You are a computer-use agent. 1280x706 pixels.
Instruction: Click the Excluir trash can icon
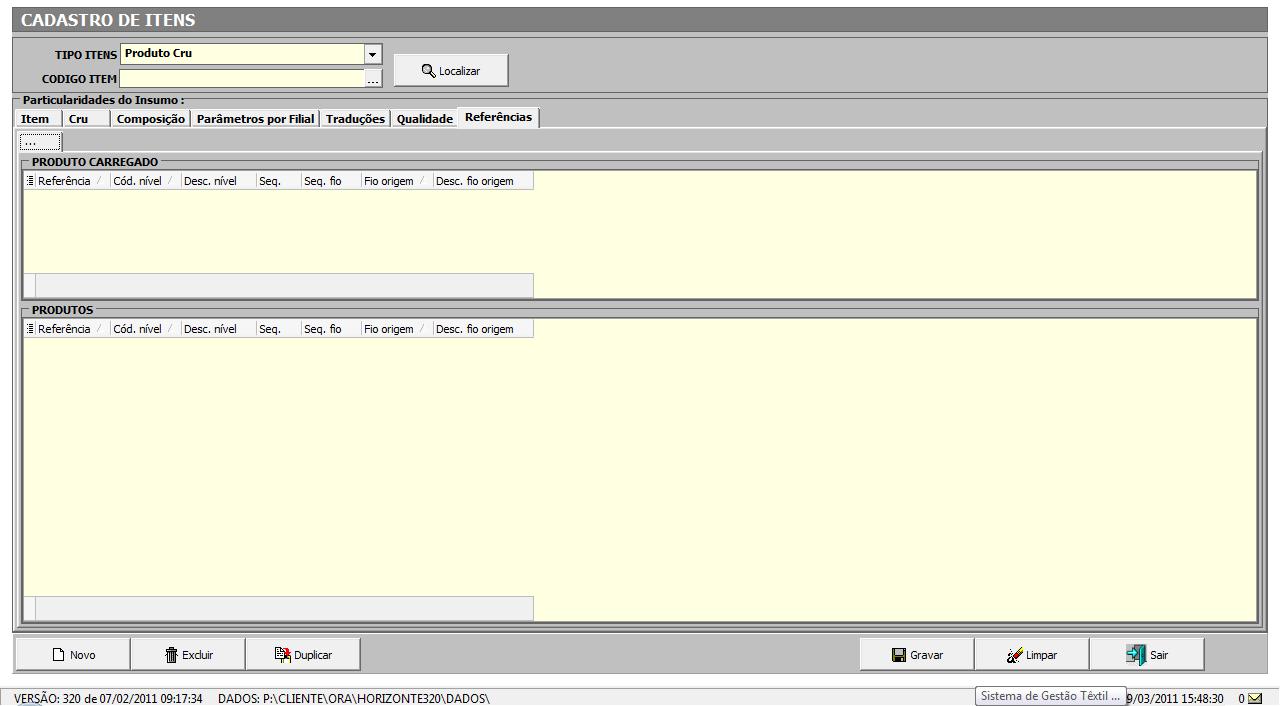pyautogui.click(x=171, y=655)
